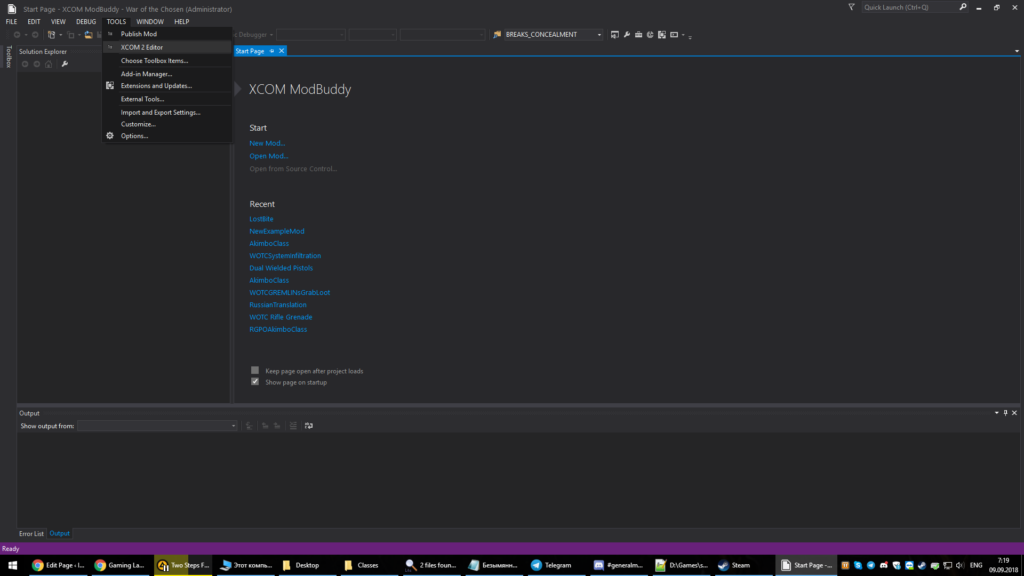Open the Classes folder in taskbar
The height and width of the screenshot is (576, 1024).
(361, 565)
